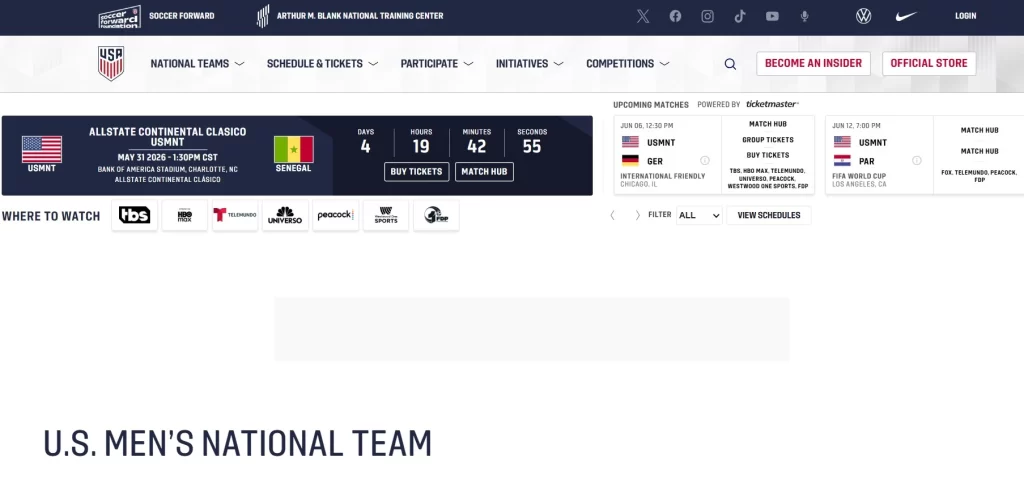1024x483 pixels.
Task: Expand the Competitions menu
Action: (628, 64)
